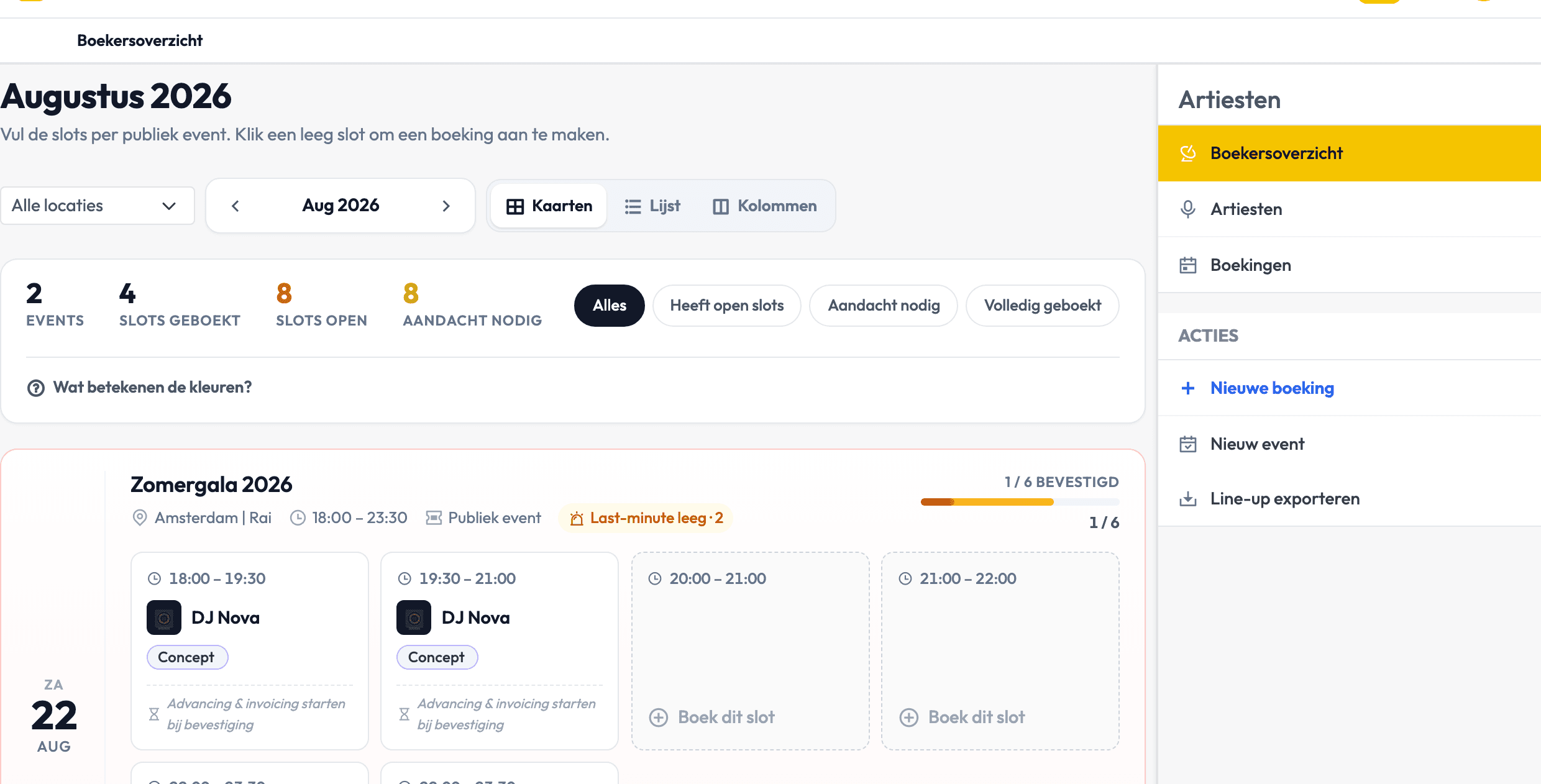The width and height of the screenshot is (1541, 784).
Task: Click the Amsterdam | Rai location text
Action: (x=213, y=518)
